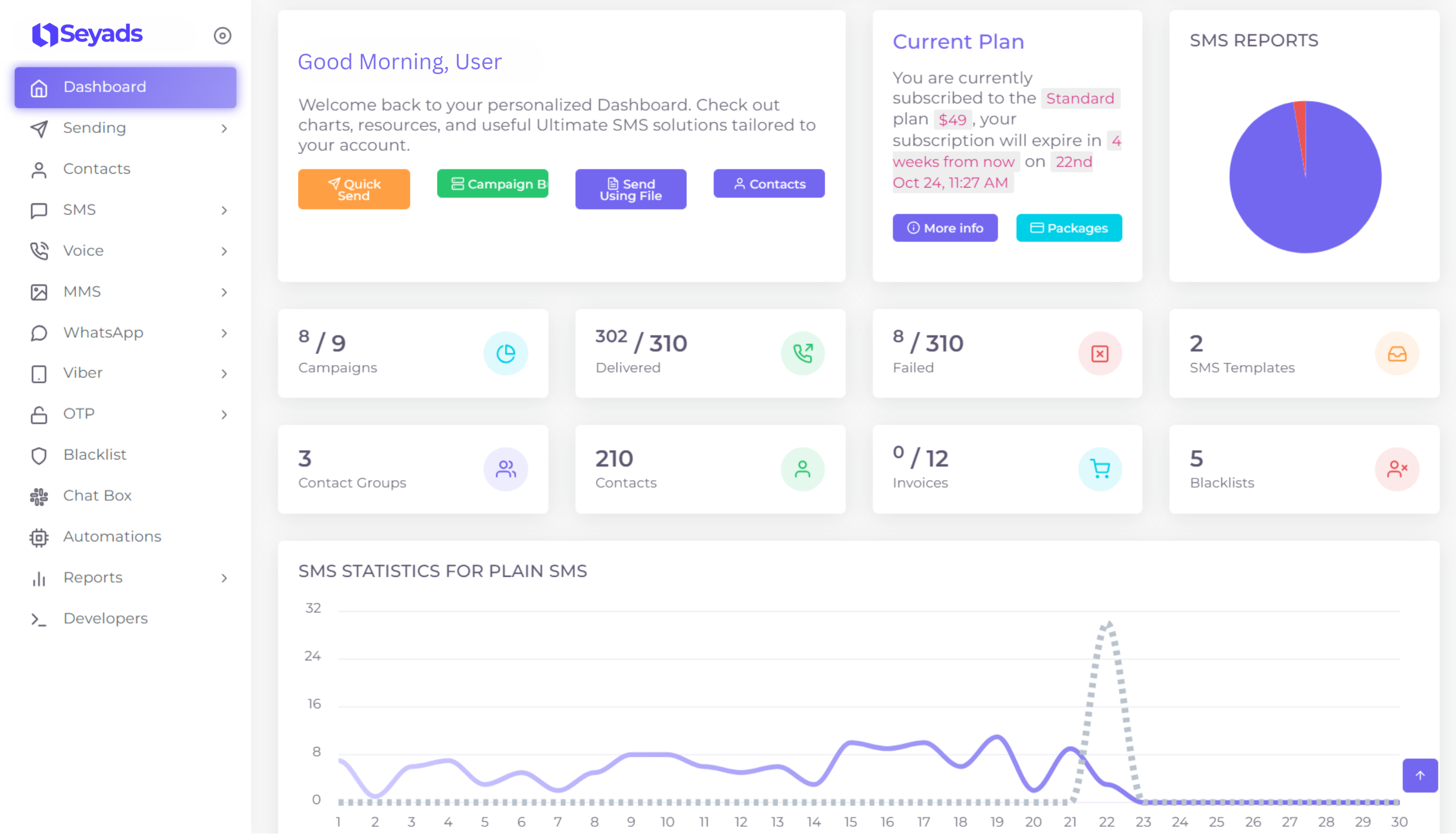Image resolution: width=1456 pixels, height=836 pixels.
Task: Click the dotted grey peak in SMS chart
Action: (1109, 627)
